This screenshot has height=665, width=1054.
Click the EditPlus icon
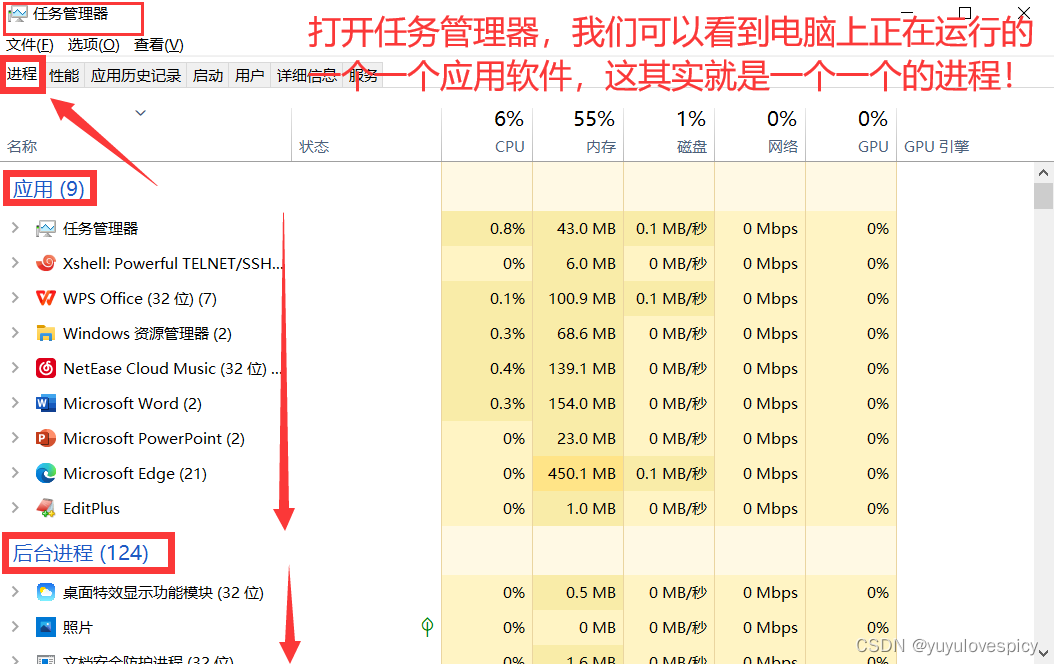click(46, 508)
